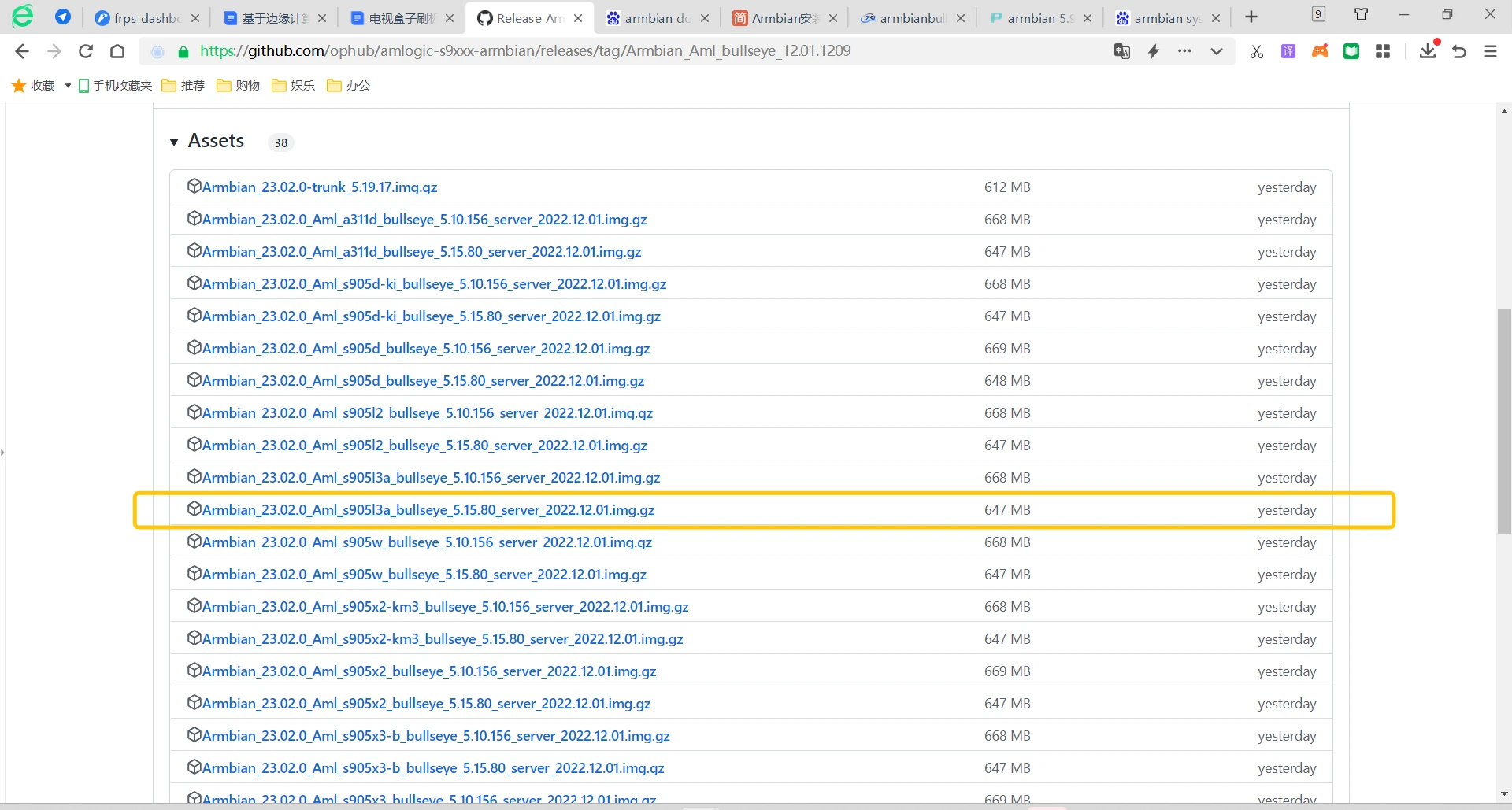
Task: Open the purple translate extension
Action: [1288, 51]
